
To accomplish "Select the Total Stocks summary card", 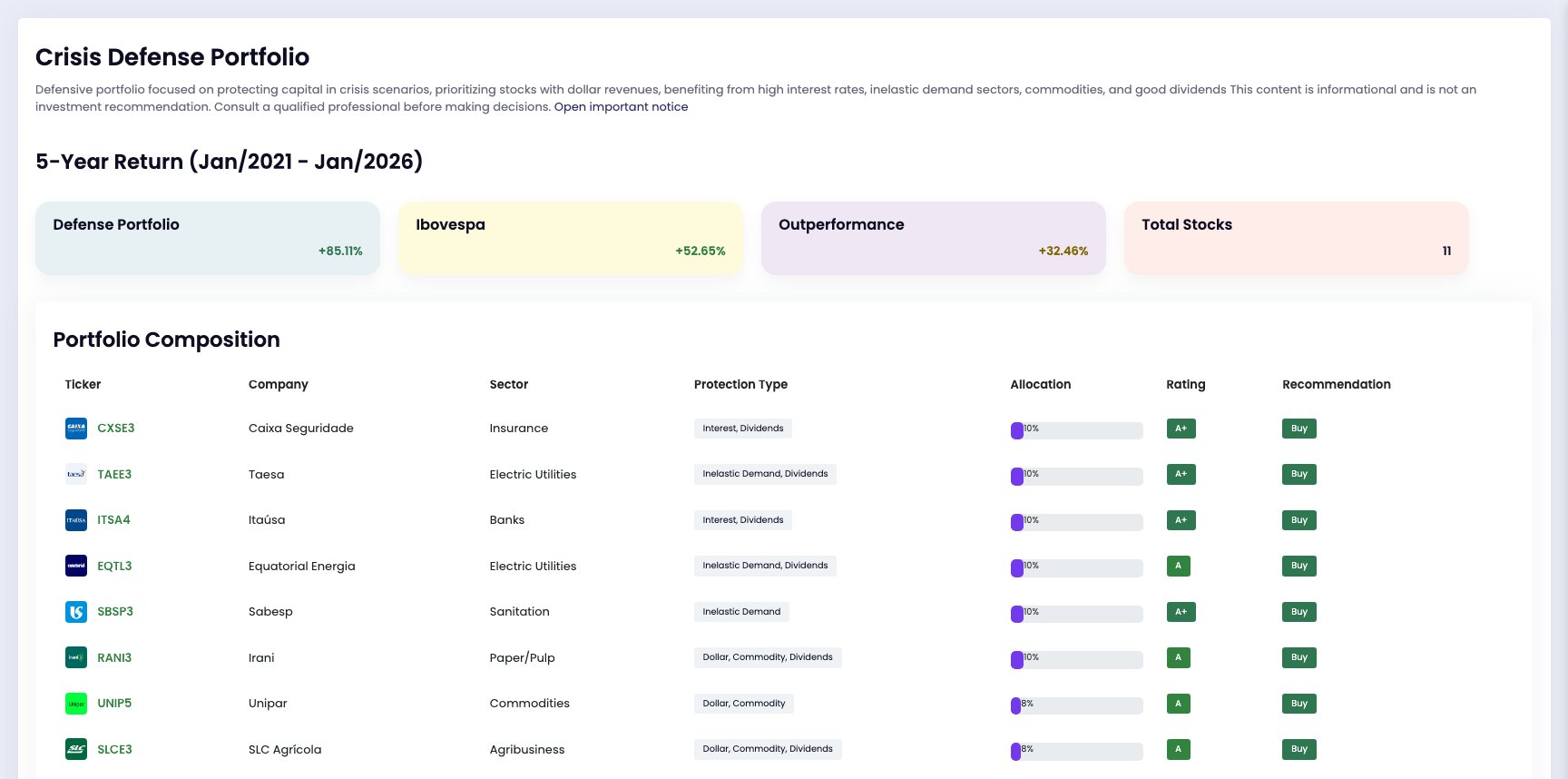I will (x=1297, y=238).
